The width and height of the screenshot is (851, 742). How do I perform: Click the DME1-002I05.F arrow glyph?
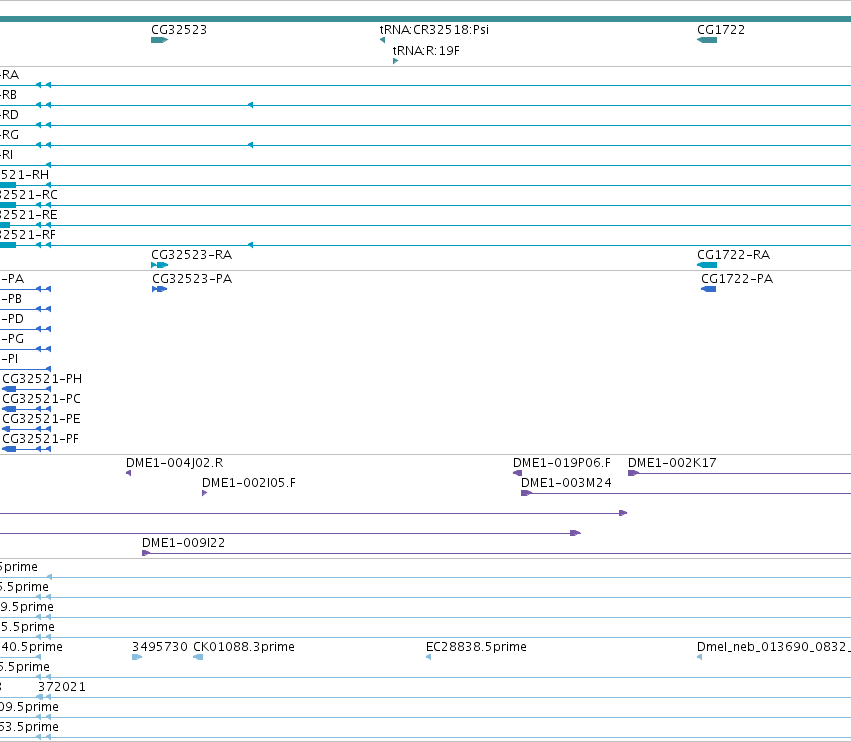204,493
